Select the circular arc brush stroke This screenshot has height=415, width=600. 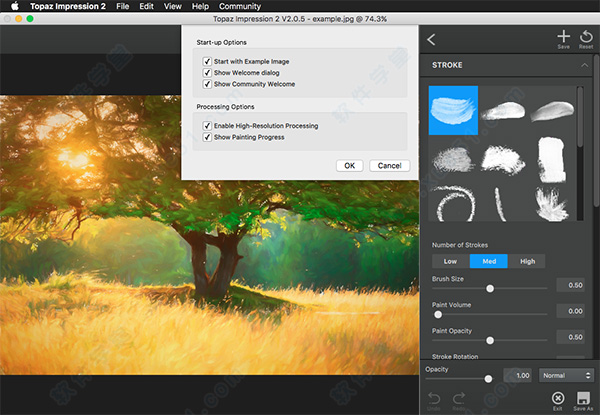454,203
